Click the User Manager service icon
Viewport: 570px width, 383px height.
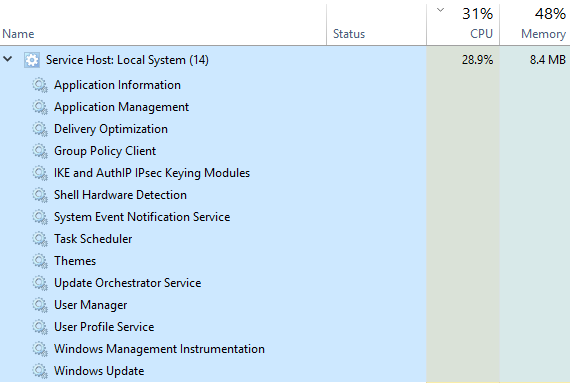(x=40, y=305)
